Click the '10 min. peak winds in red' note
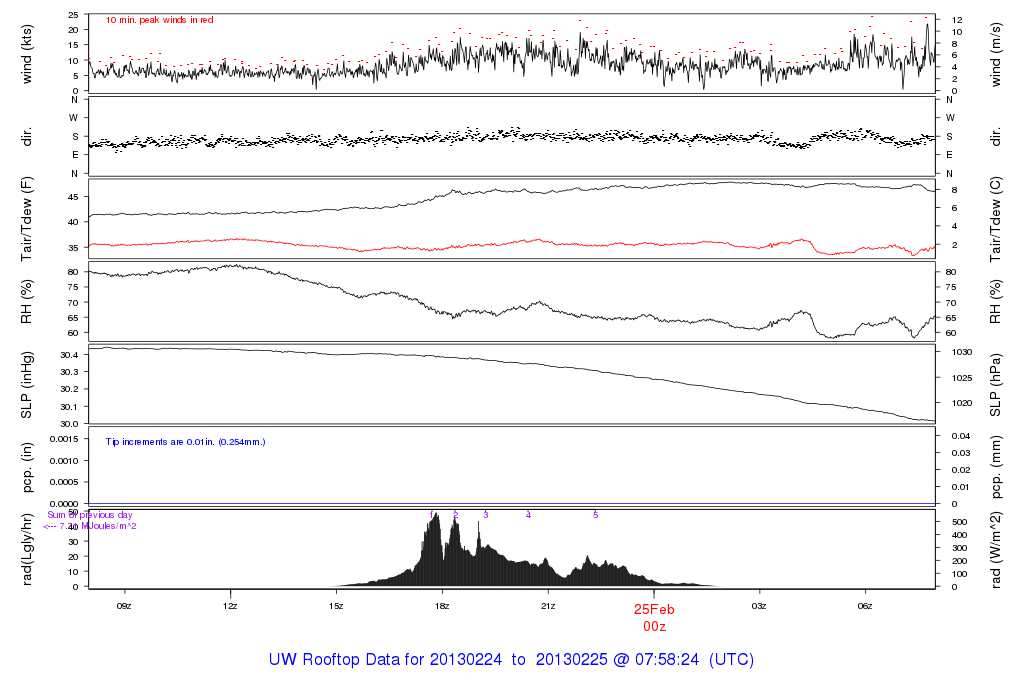Screen dimensions: 1024x700 coord(159,20)
